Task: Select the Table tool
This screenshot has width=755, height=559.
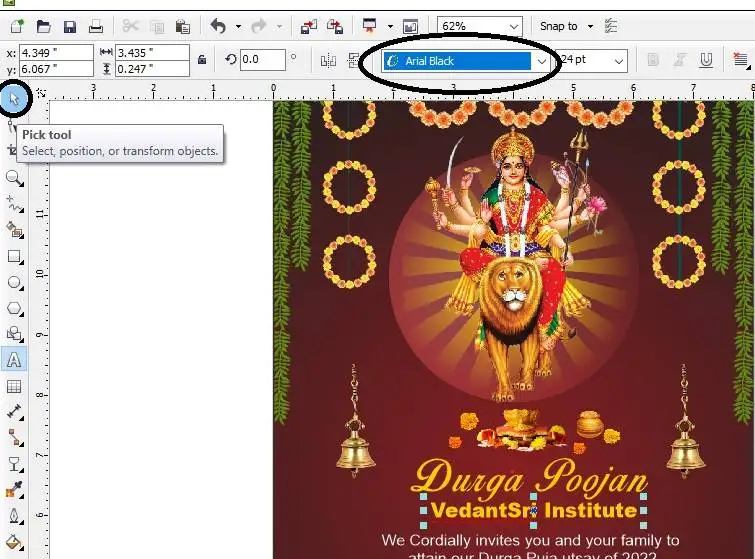Action: (14, 386)
